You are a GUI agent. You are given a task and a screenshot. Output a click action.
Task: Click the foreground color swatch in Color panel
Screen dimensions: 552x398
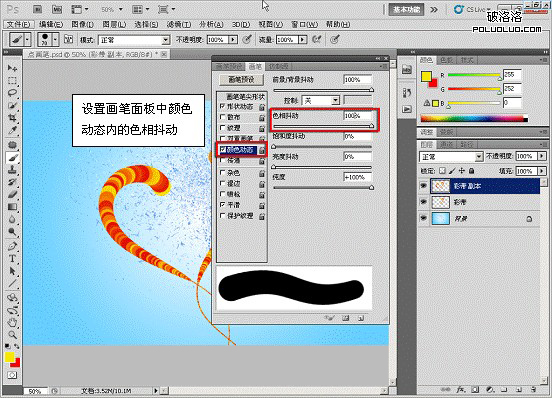426,76
